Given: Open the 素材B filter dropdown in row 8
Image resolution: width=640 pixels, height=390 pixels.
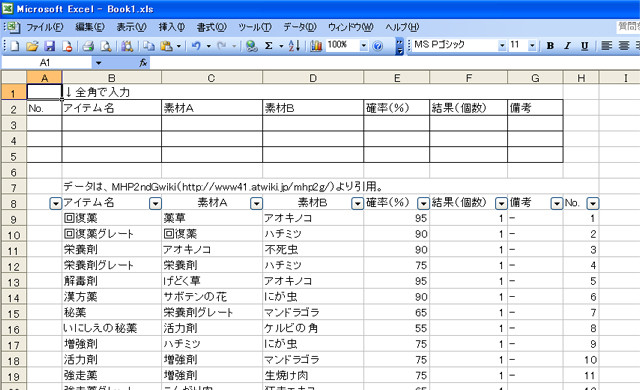Looking at the screenshot, I should coord(358,203).
